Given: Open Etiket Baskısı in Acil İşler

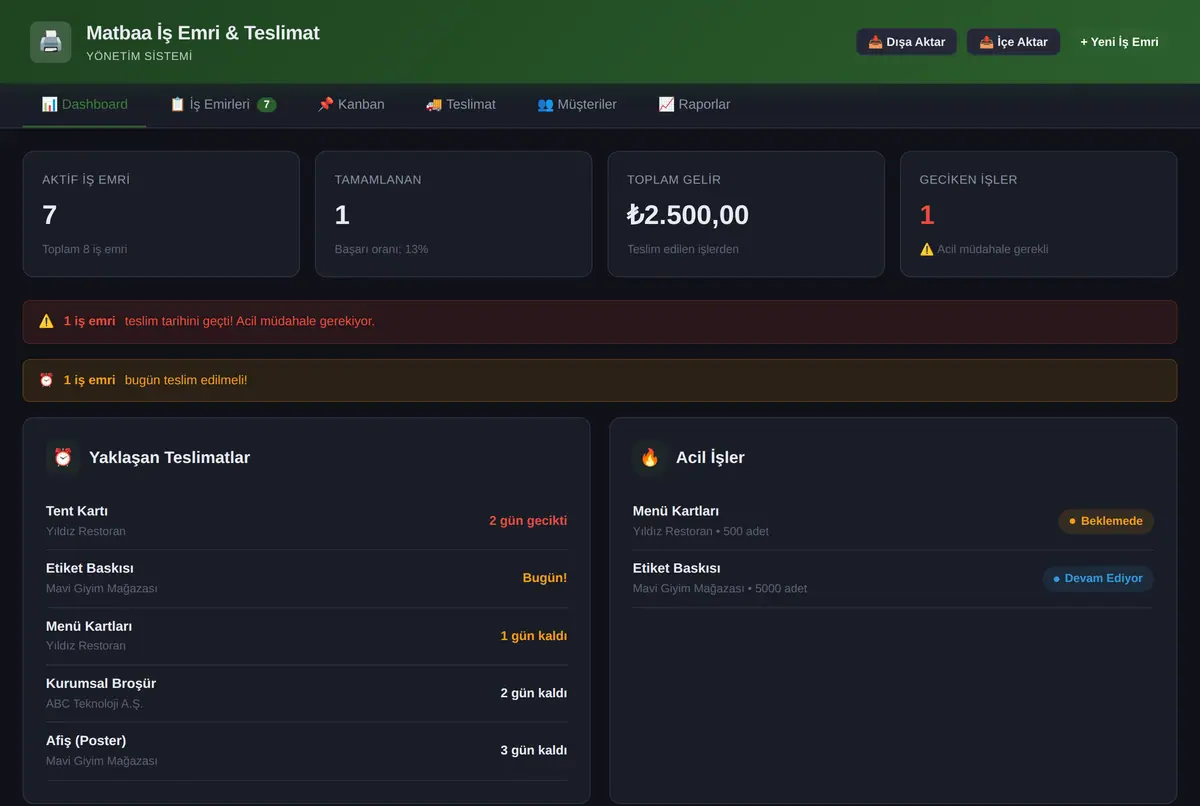Looking at the screenshot, I should 893,578.
